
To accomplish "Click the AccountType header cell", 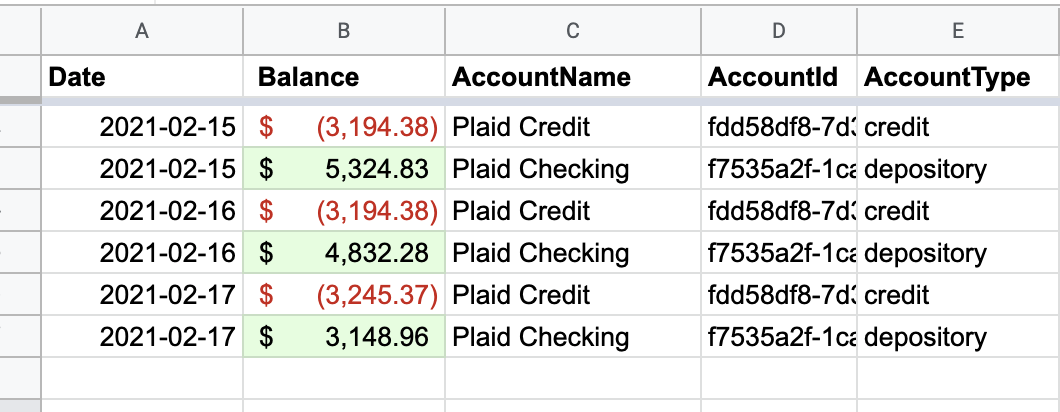I will click(x=958, y=76).
